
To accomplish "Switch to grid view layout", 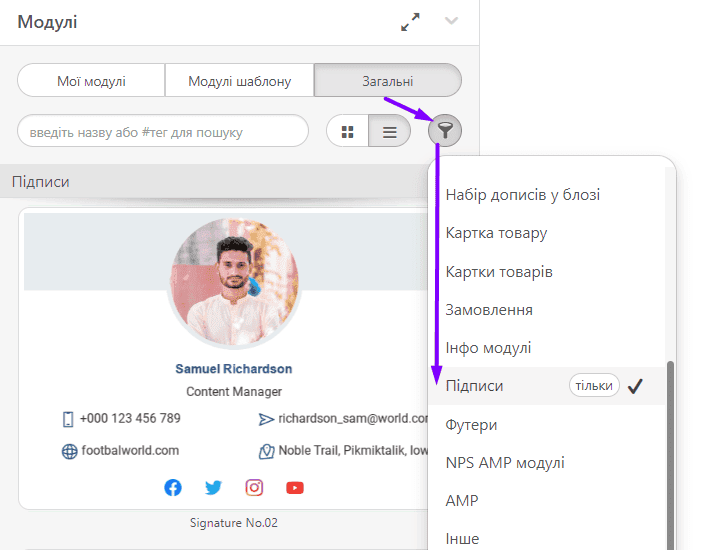I will (348, 131).
